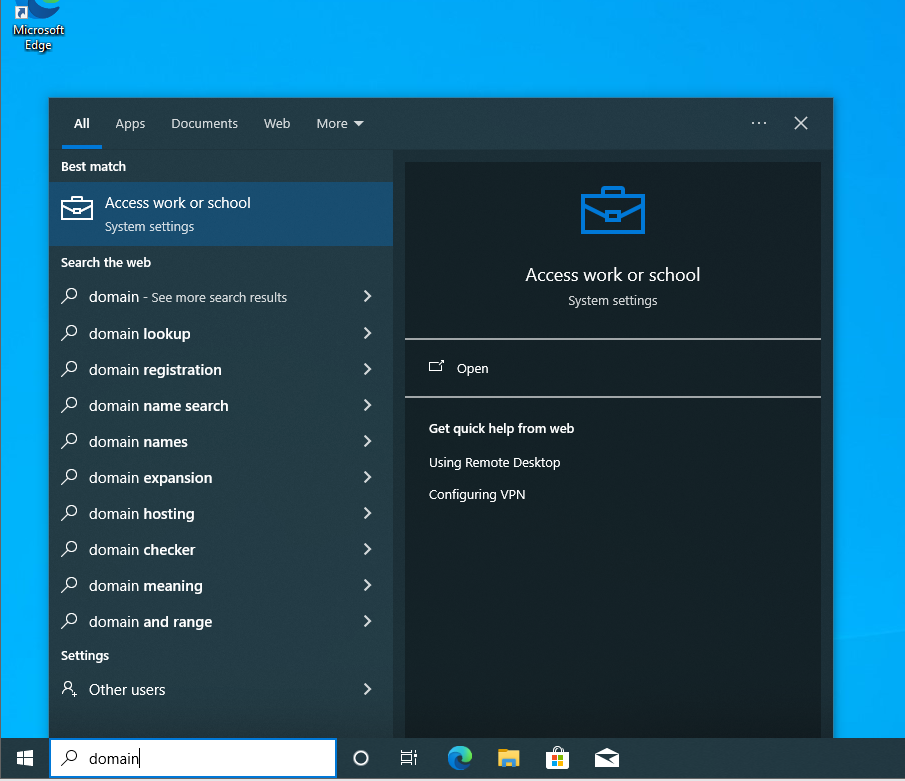Select 'domain hosting' web suggestion
Image resolution: width=905 pixels, height=781 pixels.
221,514
